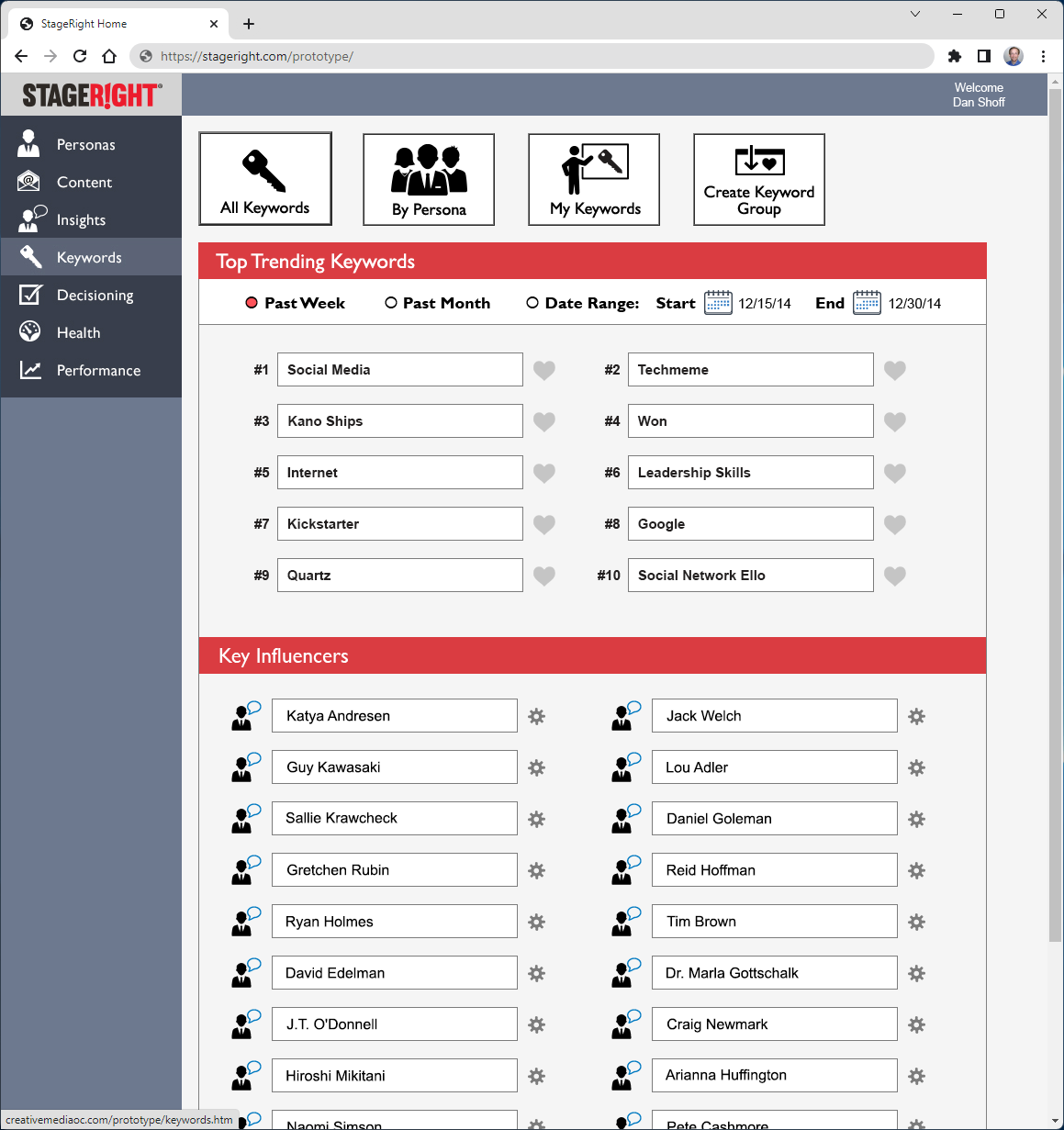
Task: Click the browser address bar URL
Action: [x=257, y=56]
